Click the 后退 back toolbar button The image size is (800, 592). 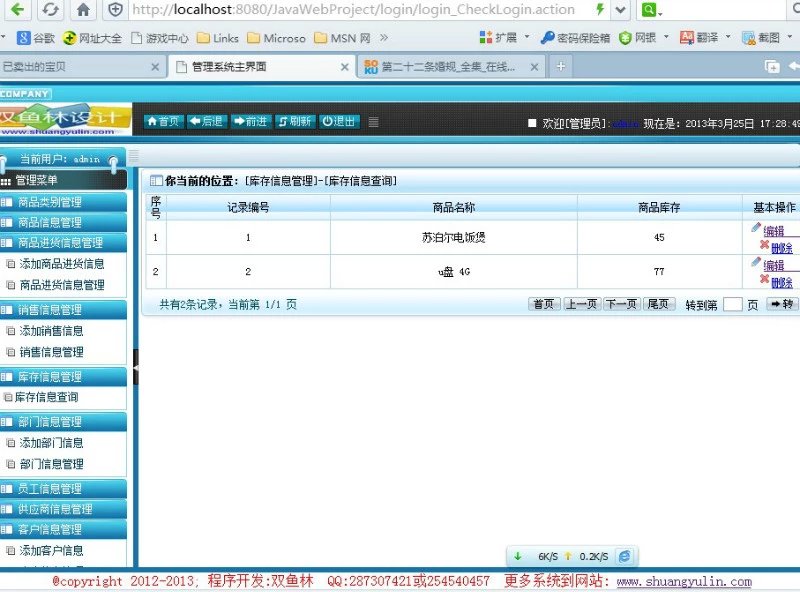(x=206, y=121)
